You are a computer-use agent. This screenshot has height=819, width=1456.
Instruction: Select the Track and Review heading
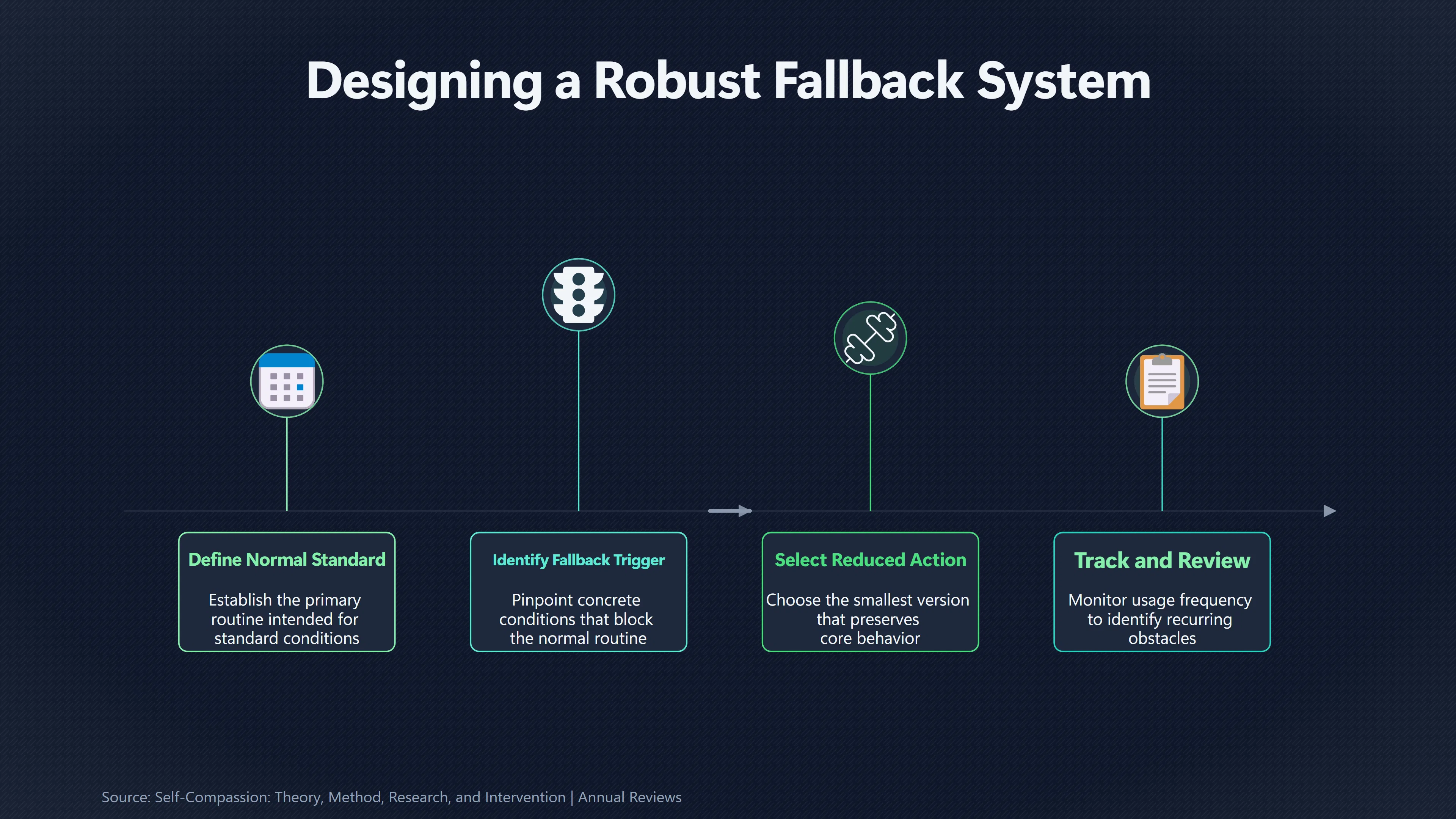tap(1161, 560)
